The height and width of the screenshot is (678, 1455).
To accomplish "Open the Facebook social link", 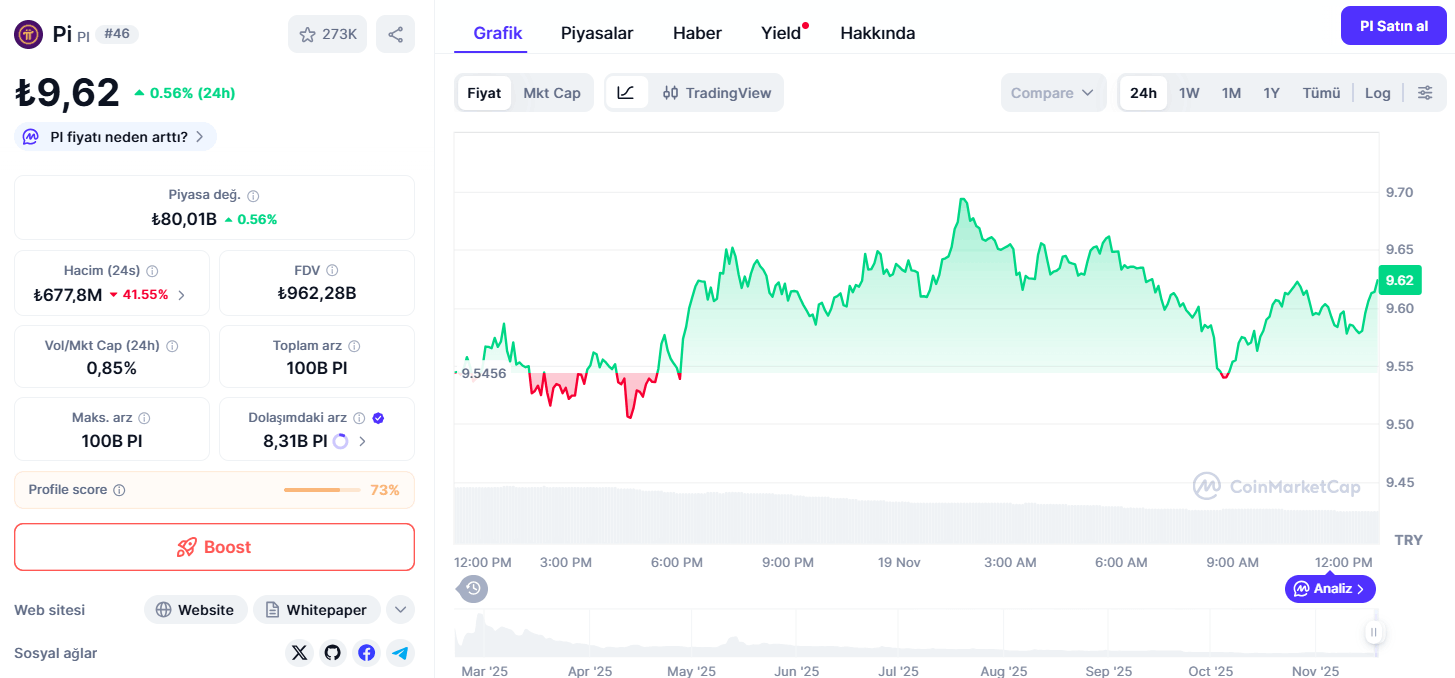I will pyautogui.click(x=367, y=653).
